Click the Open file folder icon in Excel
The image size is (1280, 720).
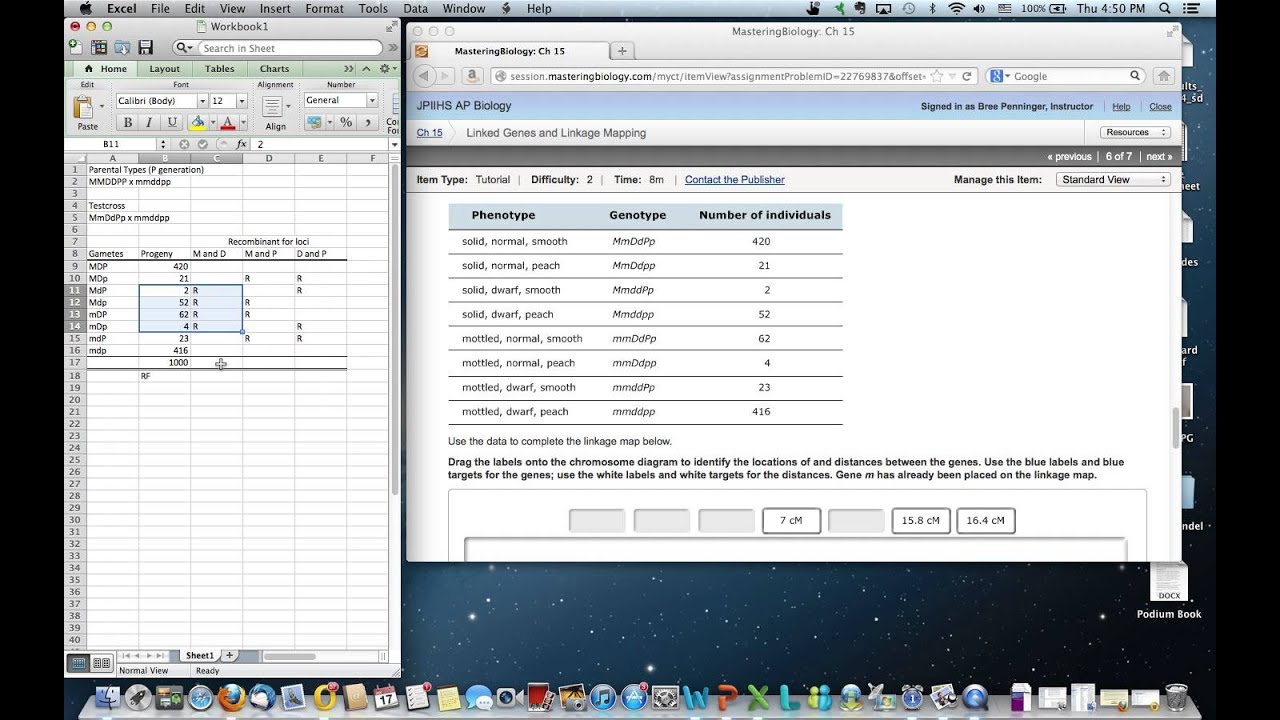tap(123, 48)
